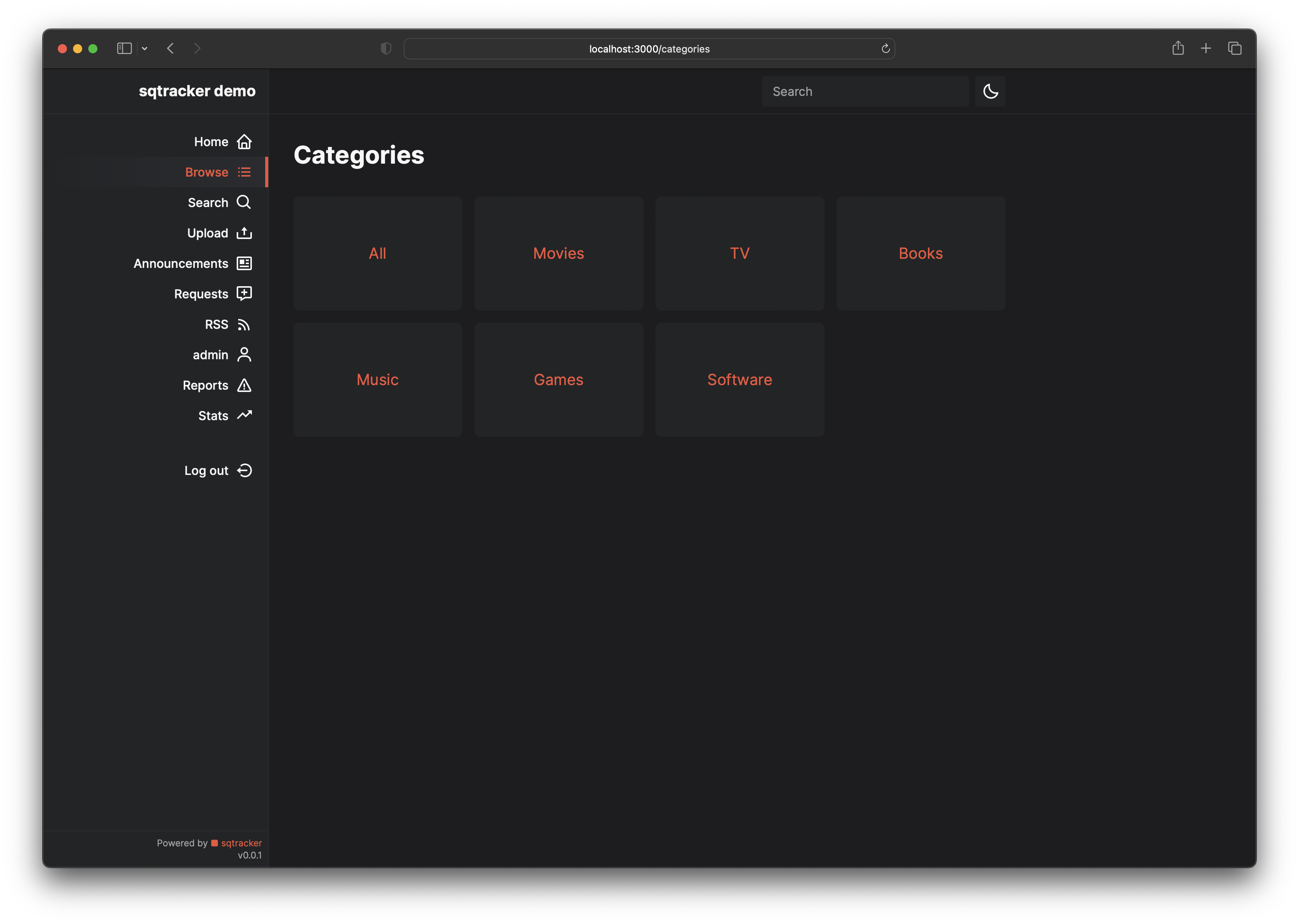The height and width of the screenshot is (924, 1299).
Task: Click the Stats trending-up icon
Action: coord(244,415)
